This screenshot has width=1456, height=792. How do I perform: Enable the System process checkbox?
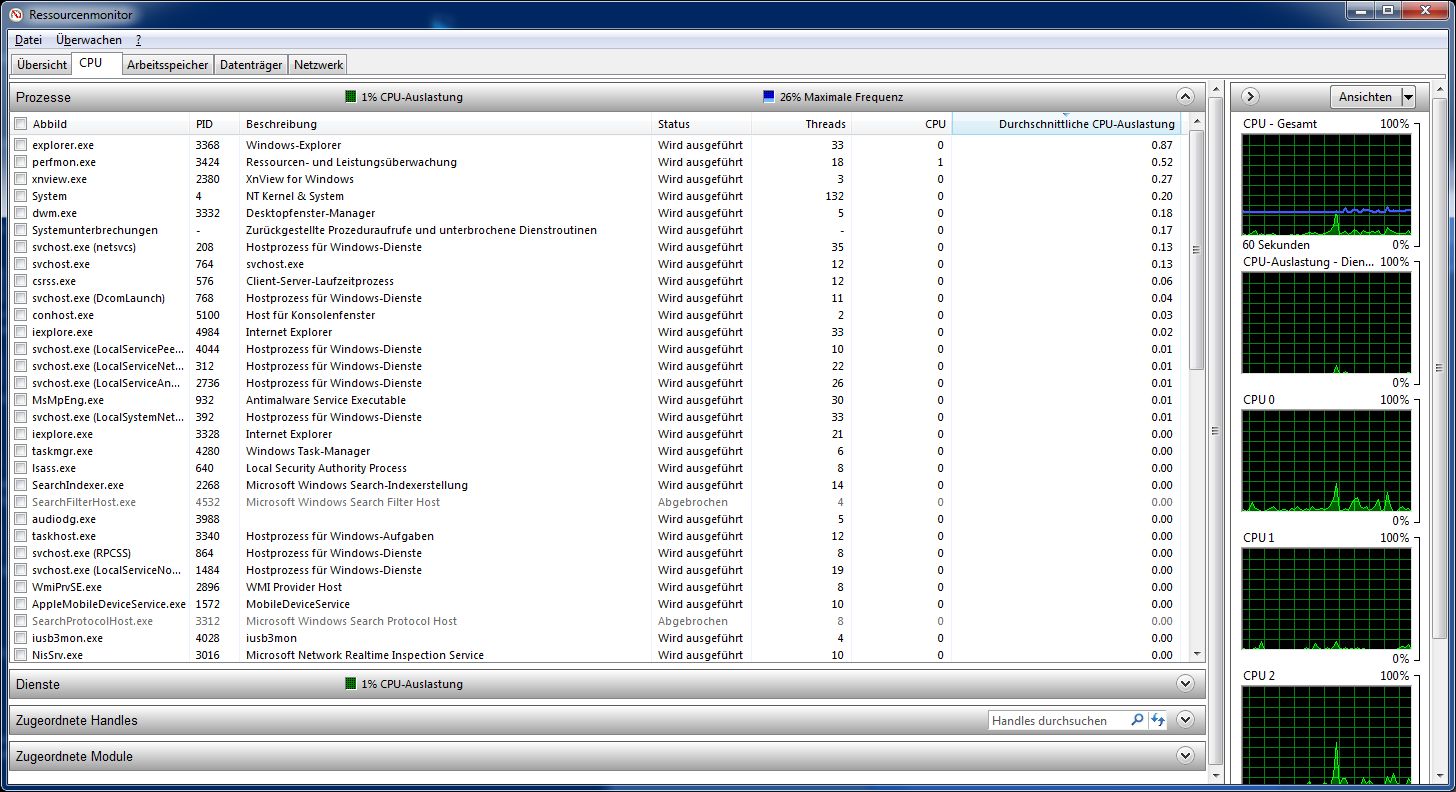20,196
